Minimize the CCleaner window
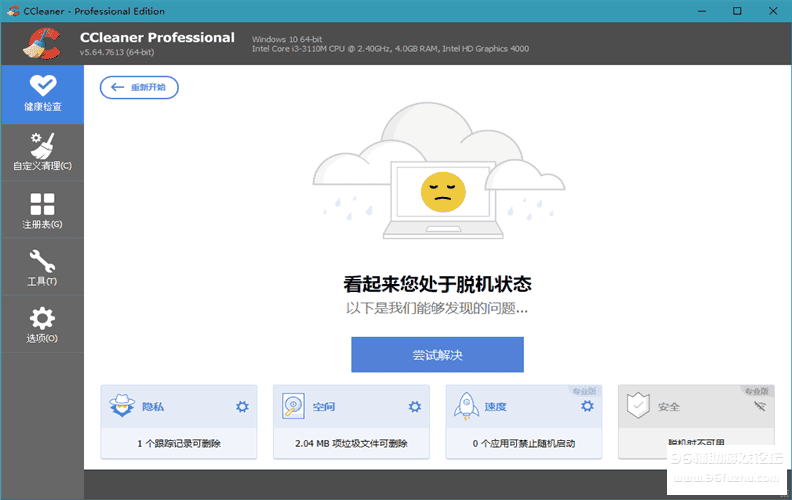Screen dimensions: 792x500 [x=702, y=11]
